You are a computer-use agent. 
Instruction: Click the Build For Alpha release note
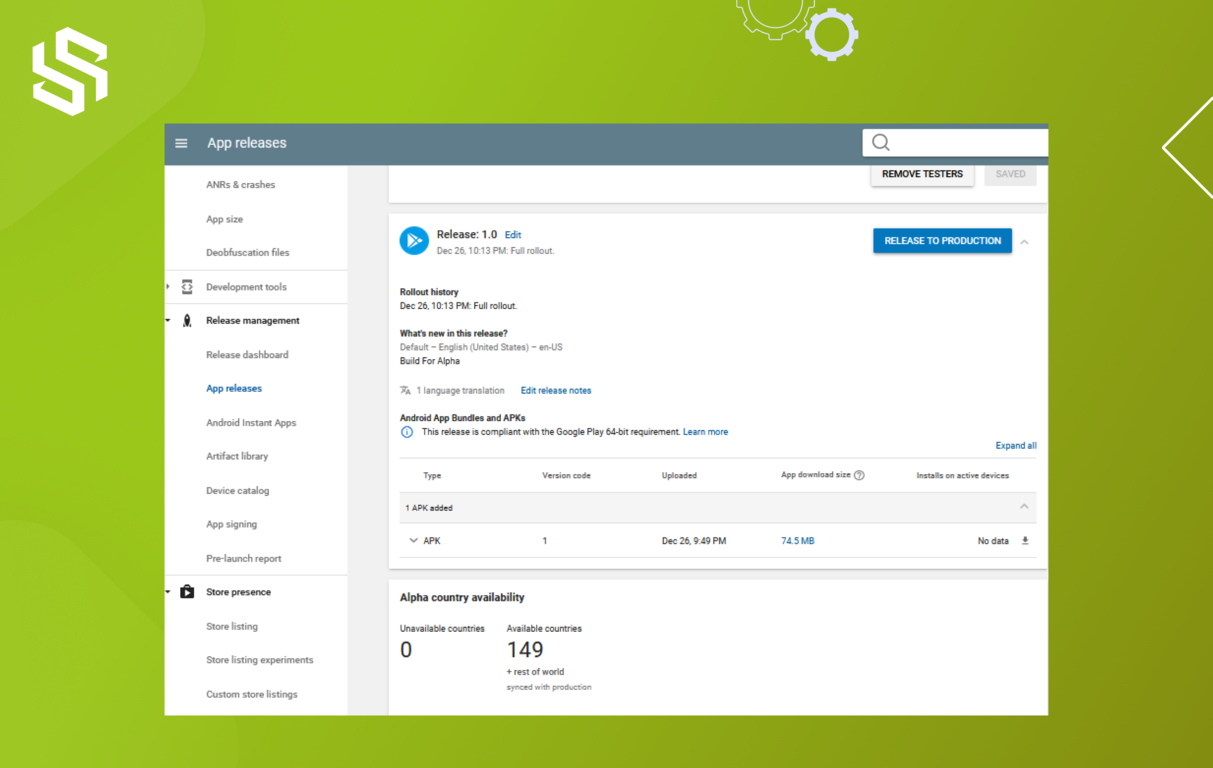[430, 361]
